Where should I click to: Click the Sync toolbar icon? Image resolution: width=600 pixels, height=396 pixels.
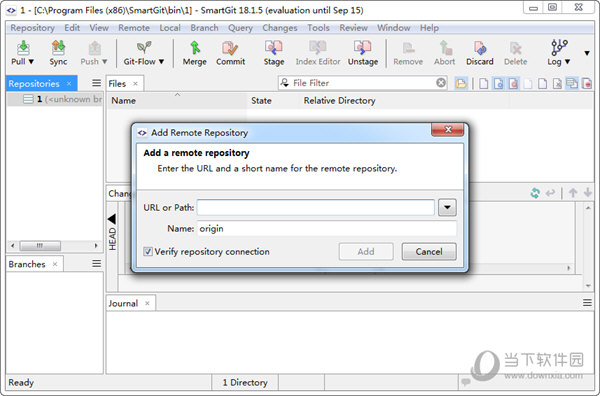[58, 48]
